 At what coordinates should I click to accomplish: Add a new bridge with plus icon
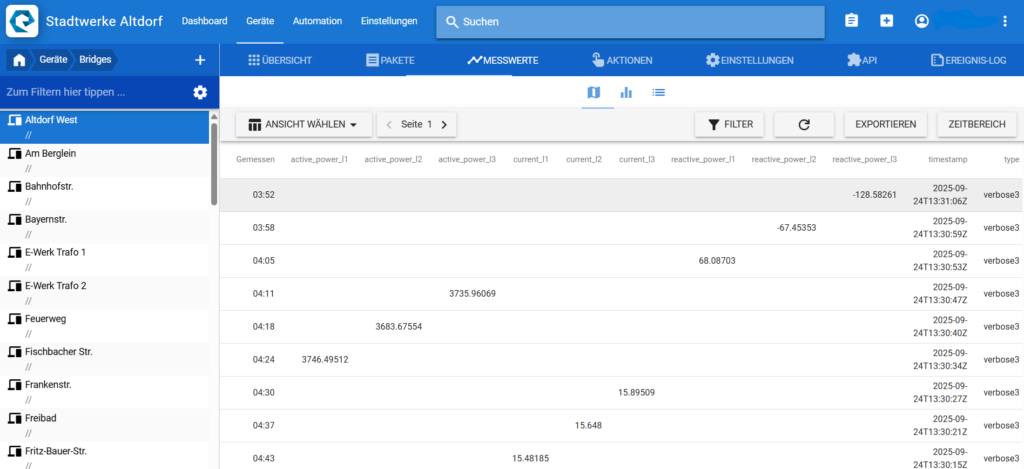point(200,60)
